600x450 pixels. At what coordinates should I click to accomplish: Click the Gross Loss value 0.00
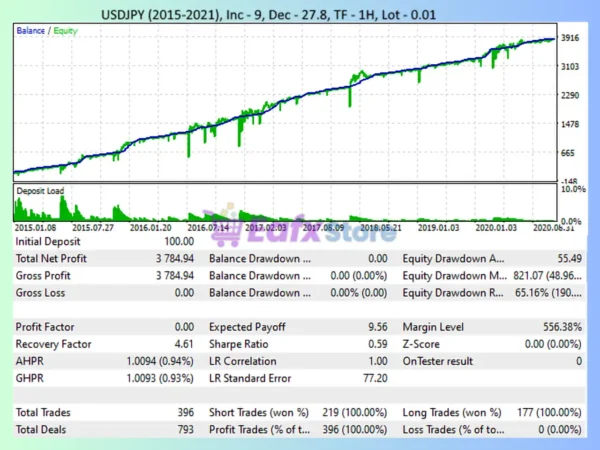tap(184, 293)
